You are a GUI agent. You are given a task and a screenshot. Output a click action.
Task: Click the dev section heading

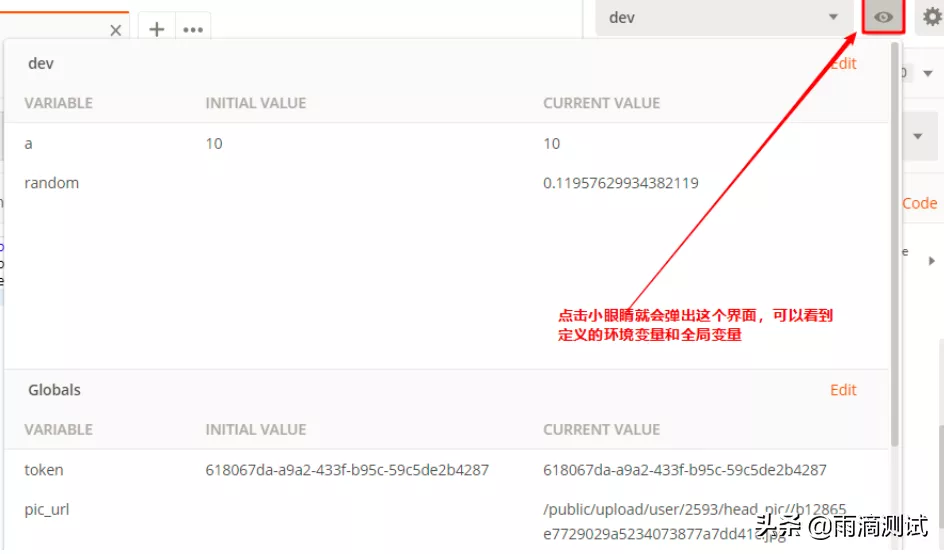click(41, 63)
